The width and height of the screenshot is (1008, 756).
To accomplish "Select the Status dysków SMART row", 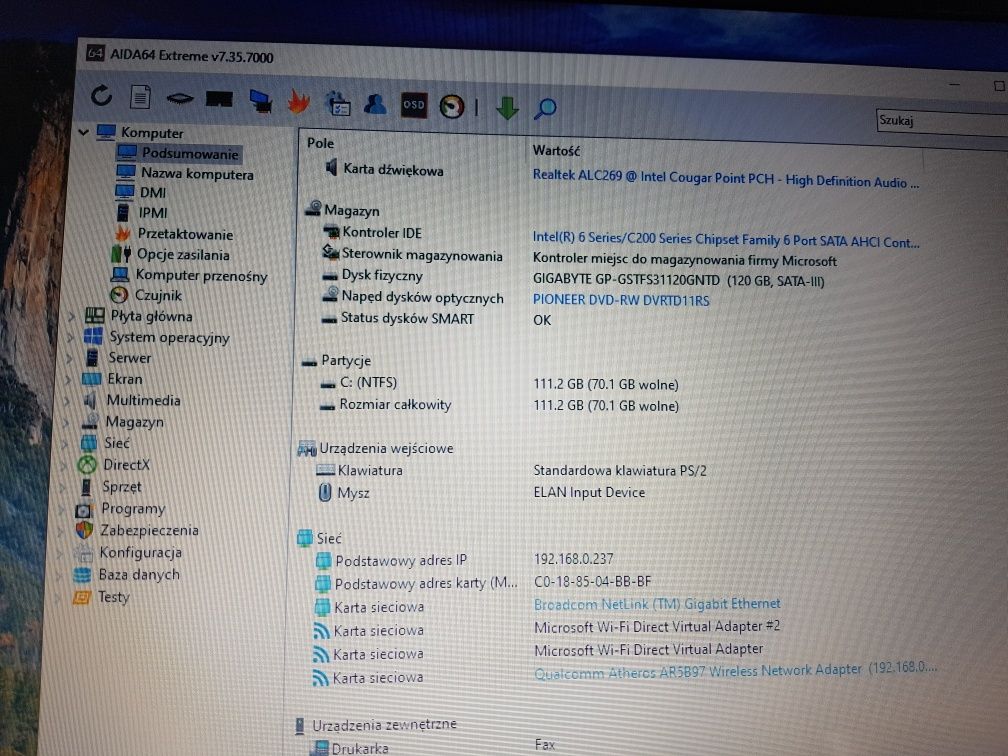I will click(437, 319).
